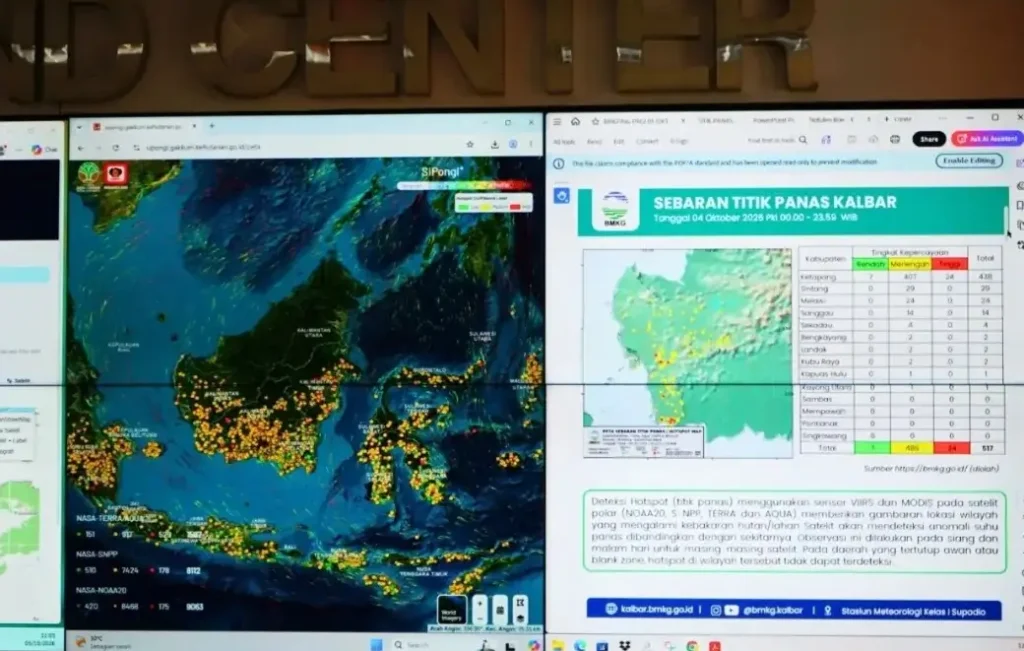Reload the SiPongi browser page
This screenshot has height=651, width=1024.
116,148
